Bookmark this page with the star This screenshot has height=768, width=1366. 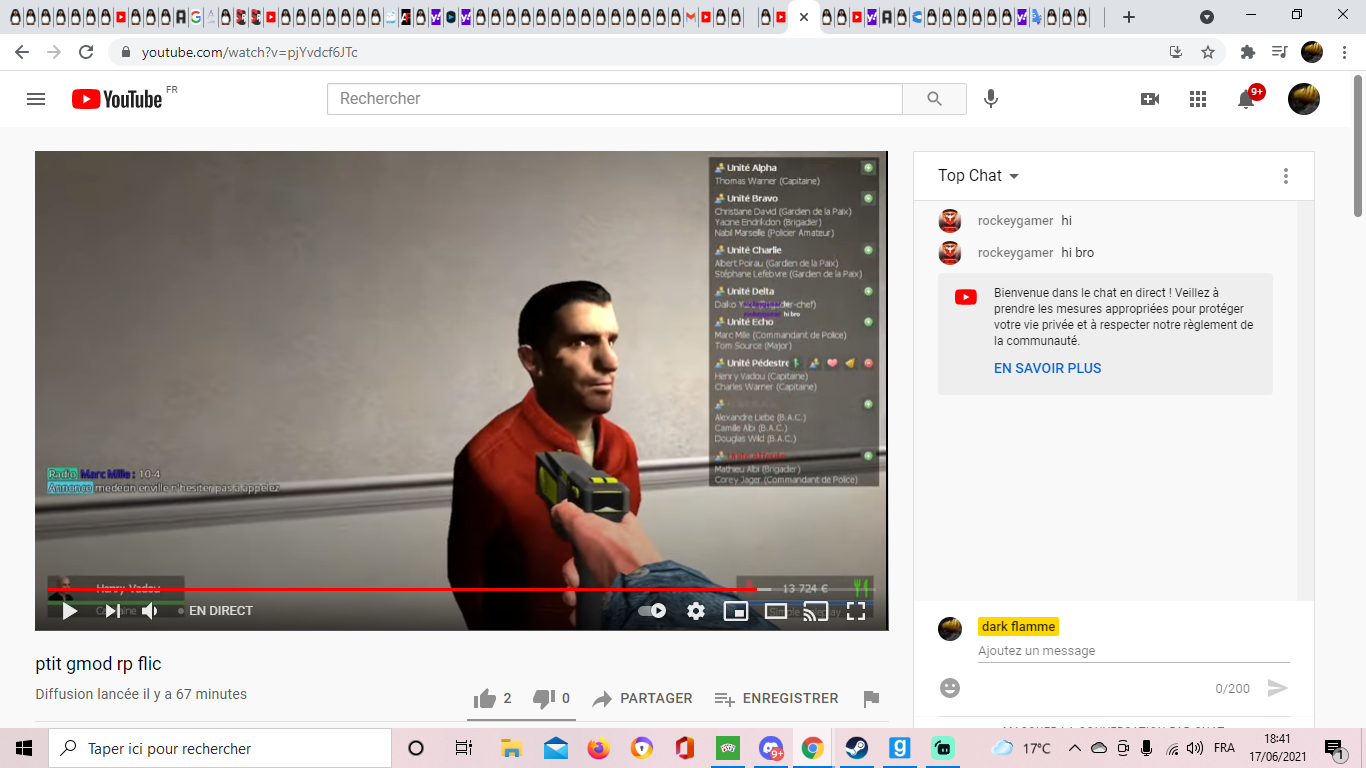click(x=1208, y=52)
